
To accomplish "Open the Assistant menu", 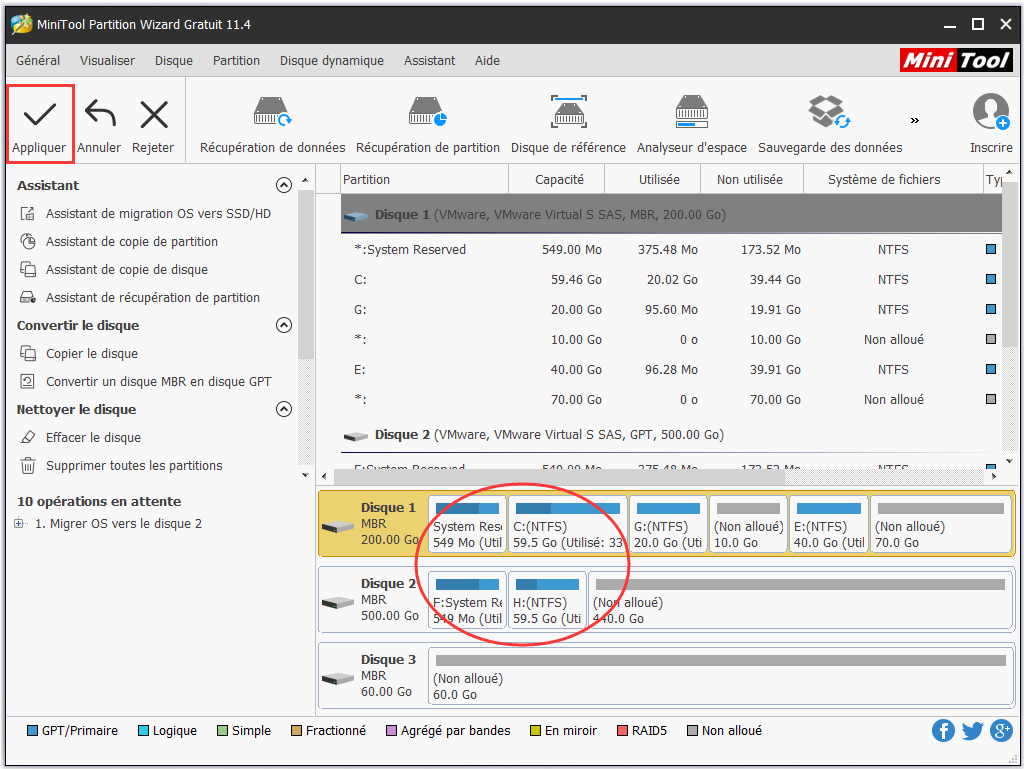I will 429,61.
